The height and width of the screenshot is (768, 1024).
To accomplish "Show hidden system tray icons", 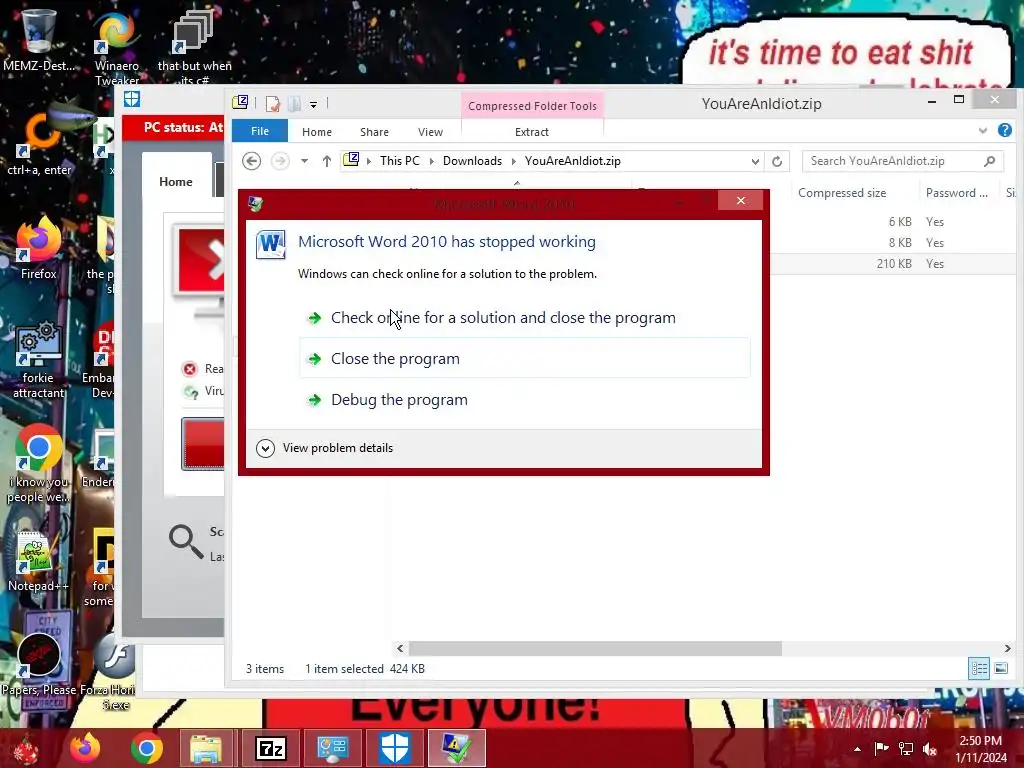I will click(x=857, y=749).
